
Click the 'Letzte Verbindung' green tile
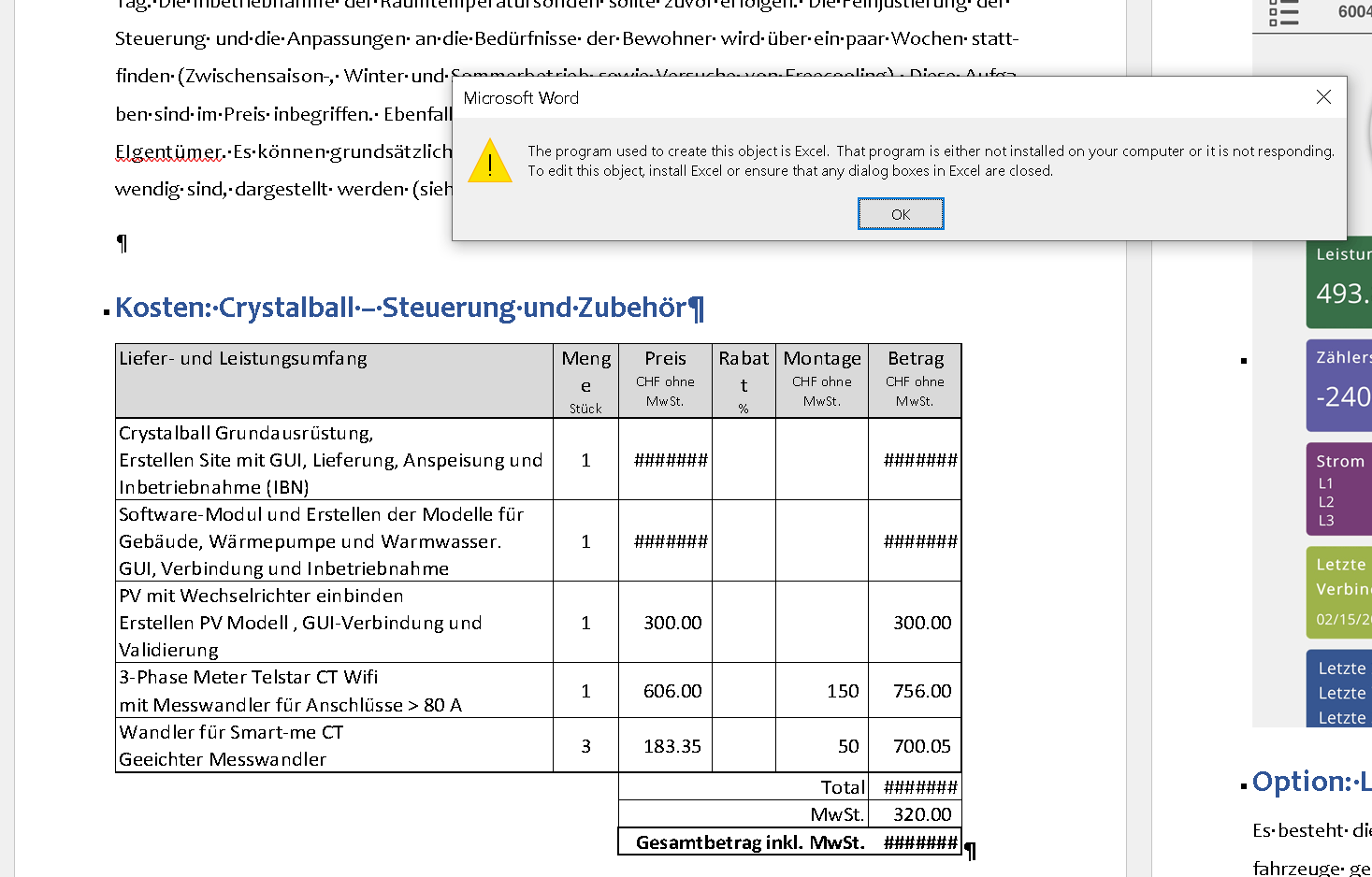click(1340, 592)
